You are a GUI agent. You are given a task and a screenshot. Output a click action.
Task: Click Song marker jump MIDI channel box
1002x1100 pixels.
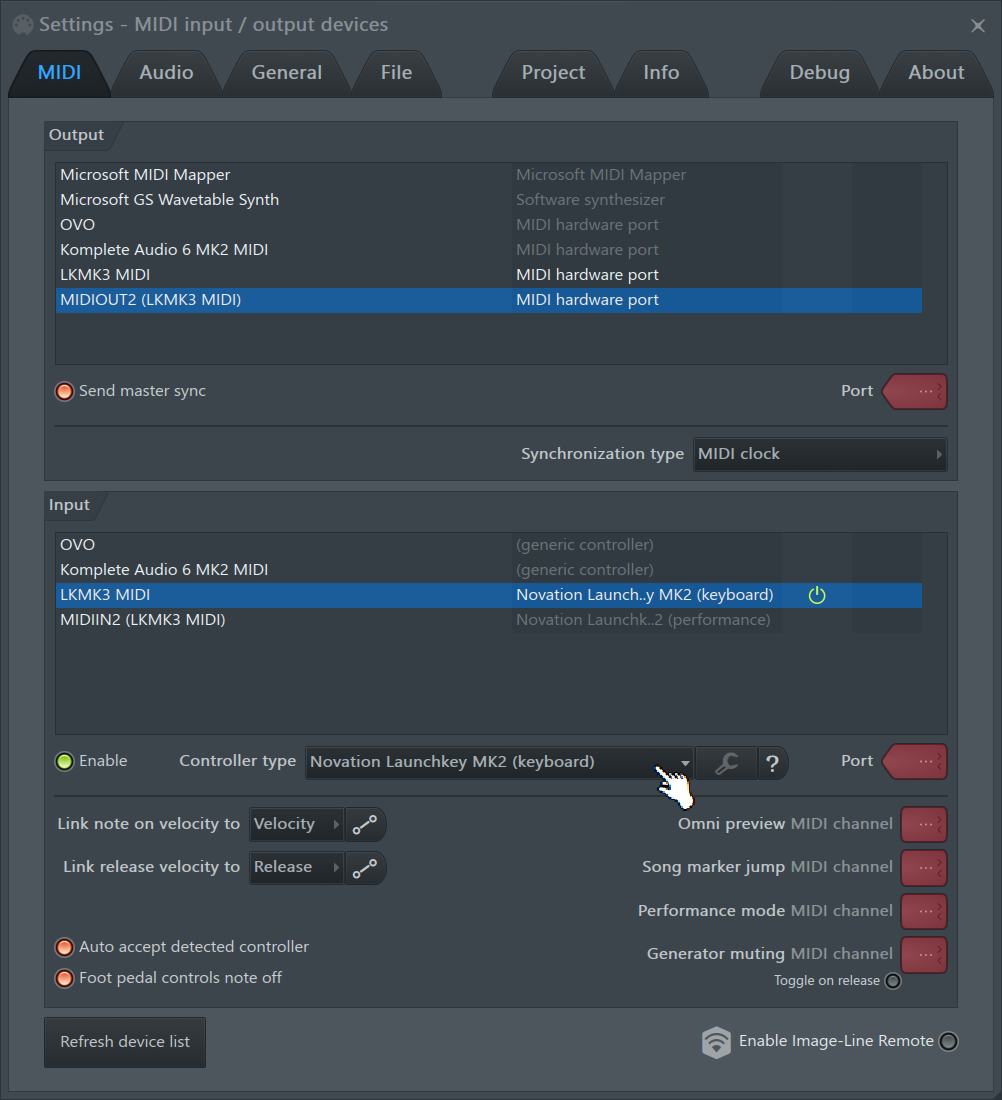pos(924,868)
